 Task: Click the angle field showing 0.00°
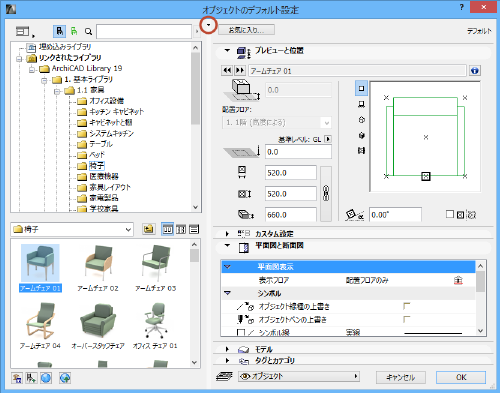tap(395, 214)
